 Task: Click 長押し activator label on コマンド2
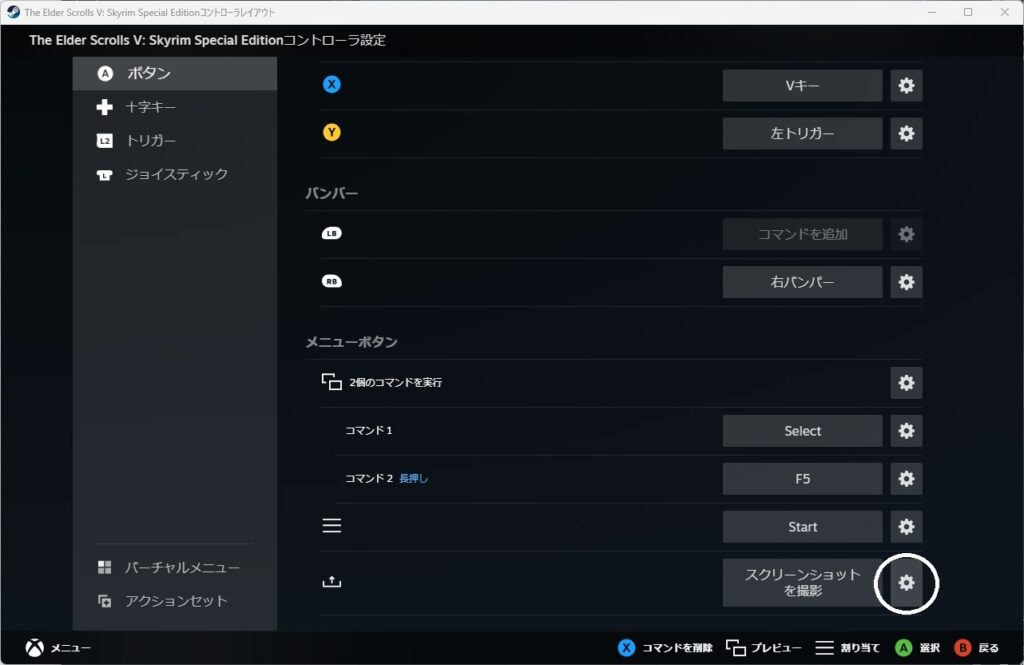pyautogui.click(x=413, y=478)
